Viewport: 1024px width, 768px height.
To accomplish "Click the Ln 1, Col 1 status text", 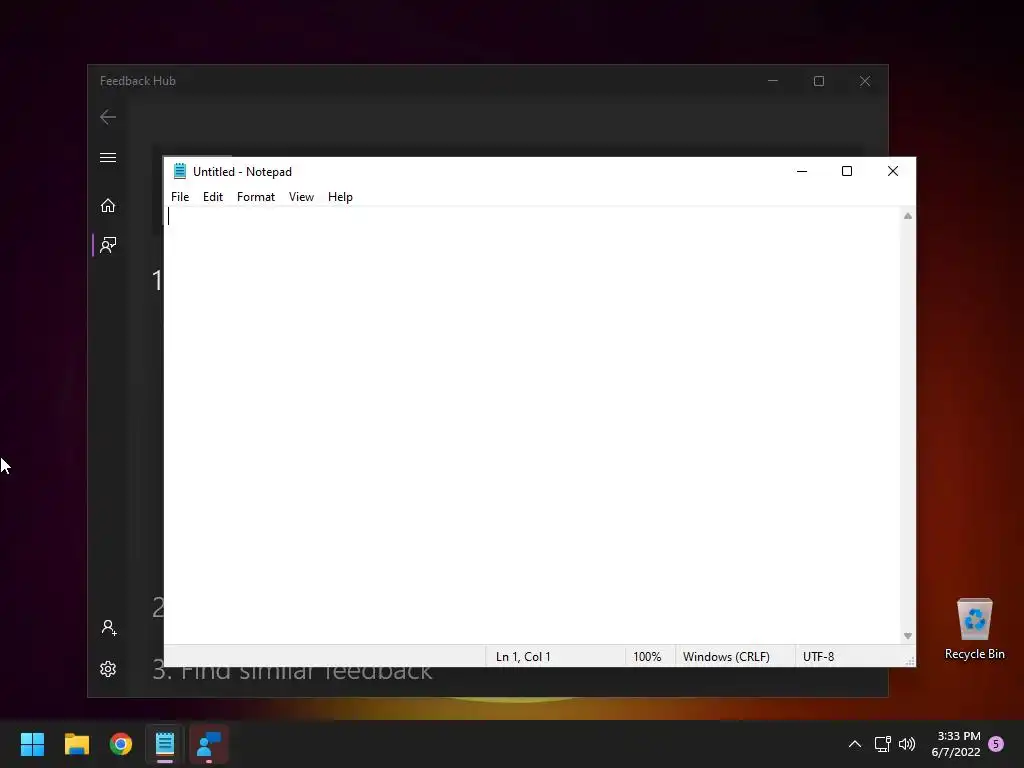I will (x=523, y=656).
